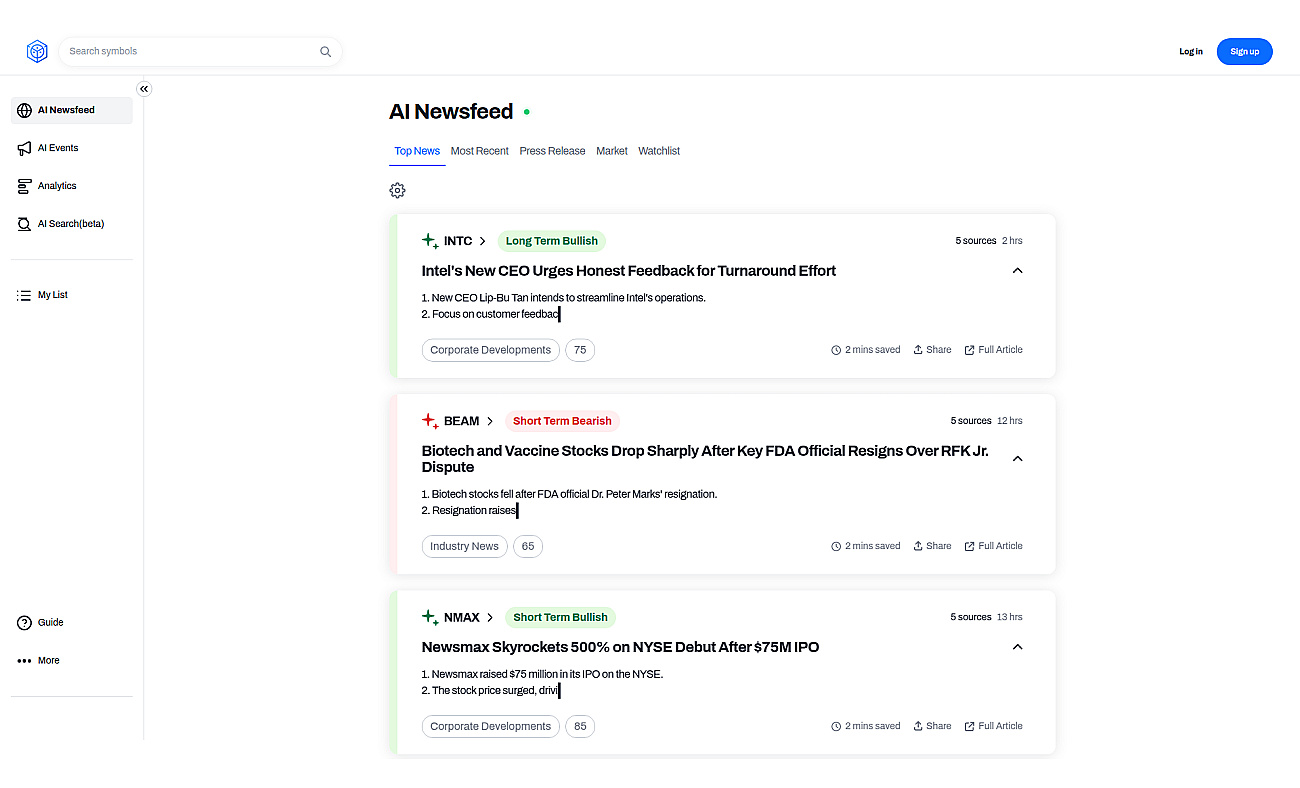Open INTC symbol via its arrow
Image resolution: width=1300 pixels, height=788 pixels.
(x=483, y=241)
